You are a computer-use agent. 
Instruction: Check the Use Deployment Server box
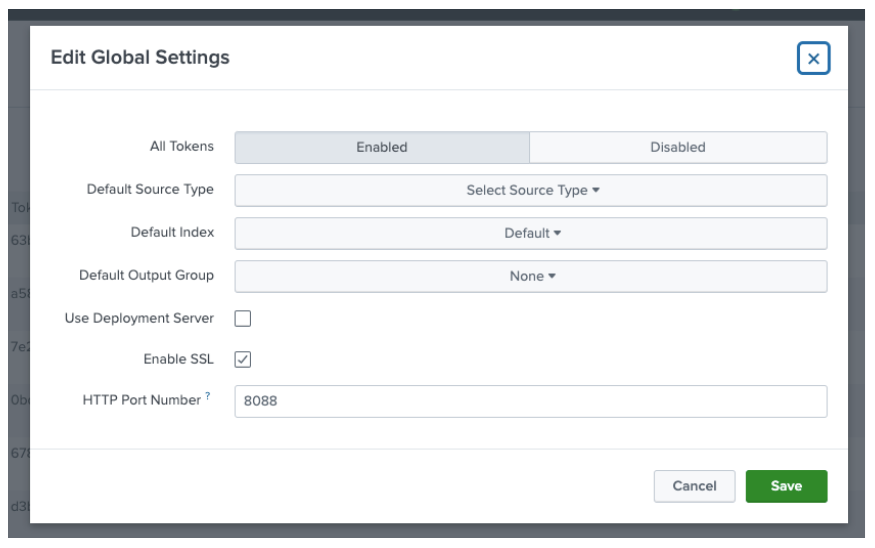click(x=242, y=319)
